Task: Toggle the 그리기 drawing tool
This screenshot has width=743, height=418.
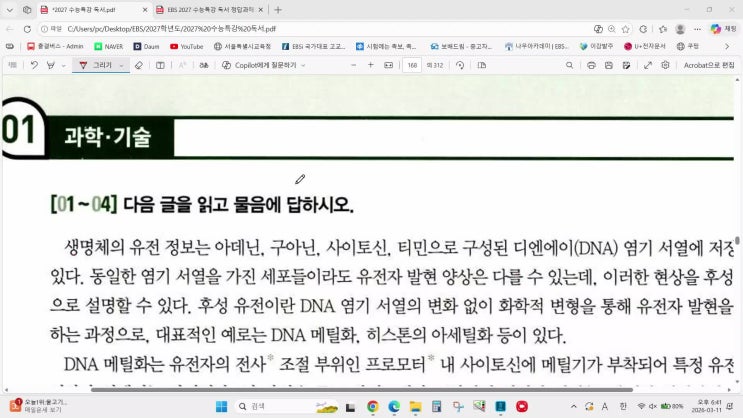Action: (x=97, y=65)
